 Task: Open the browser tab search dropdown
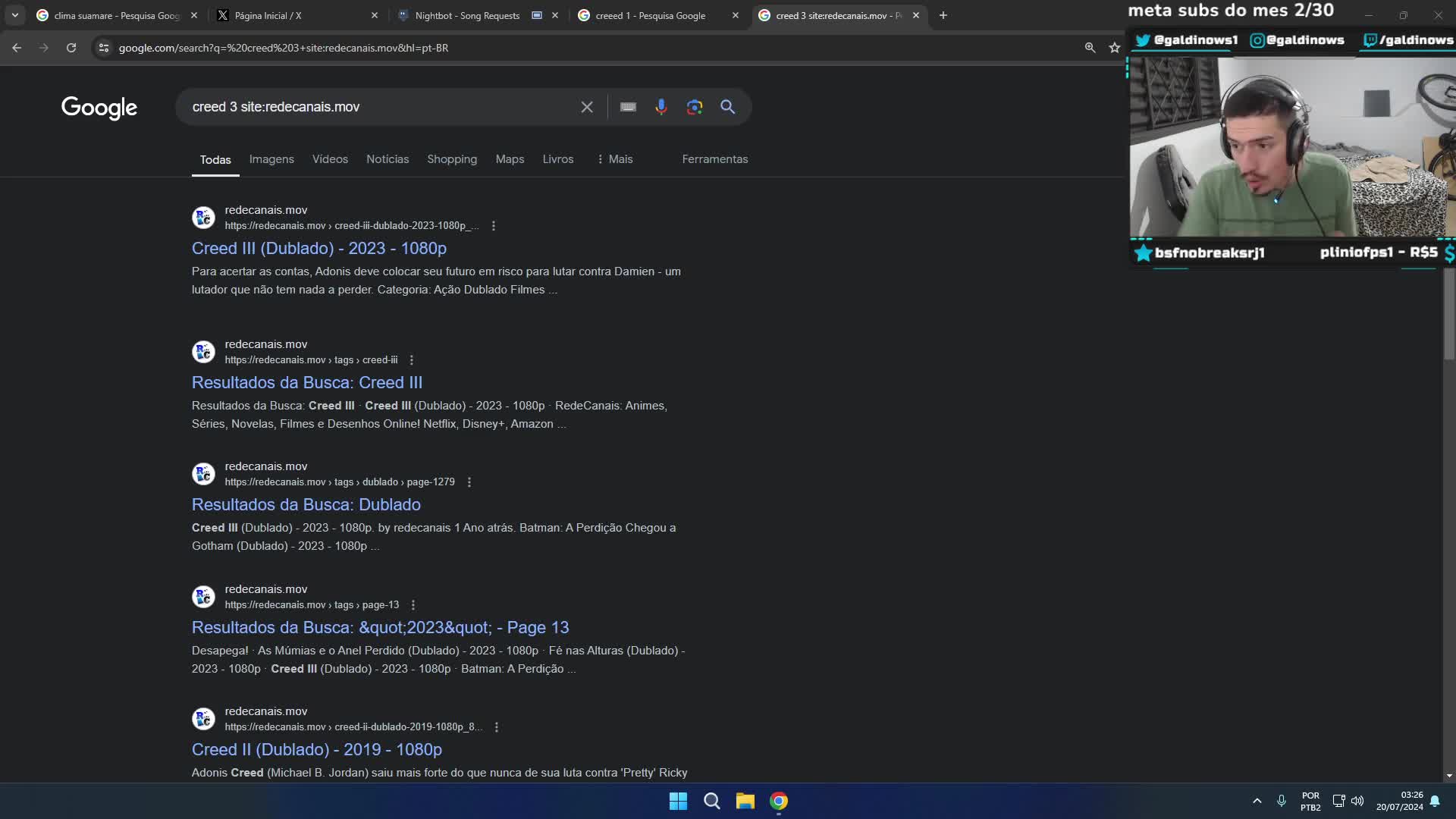pyautogui.click(x=15, y=15)
